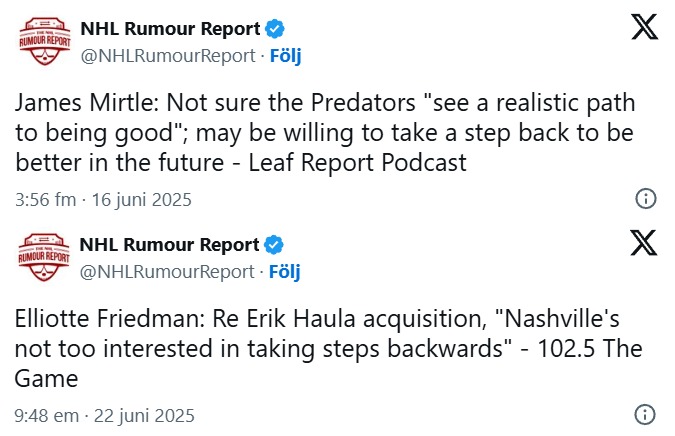Visit the @NHLRumourReport handle in the first tweet
Image resolution: width=675 pixels, height=436 pixels.
pos(168,56)
